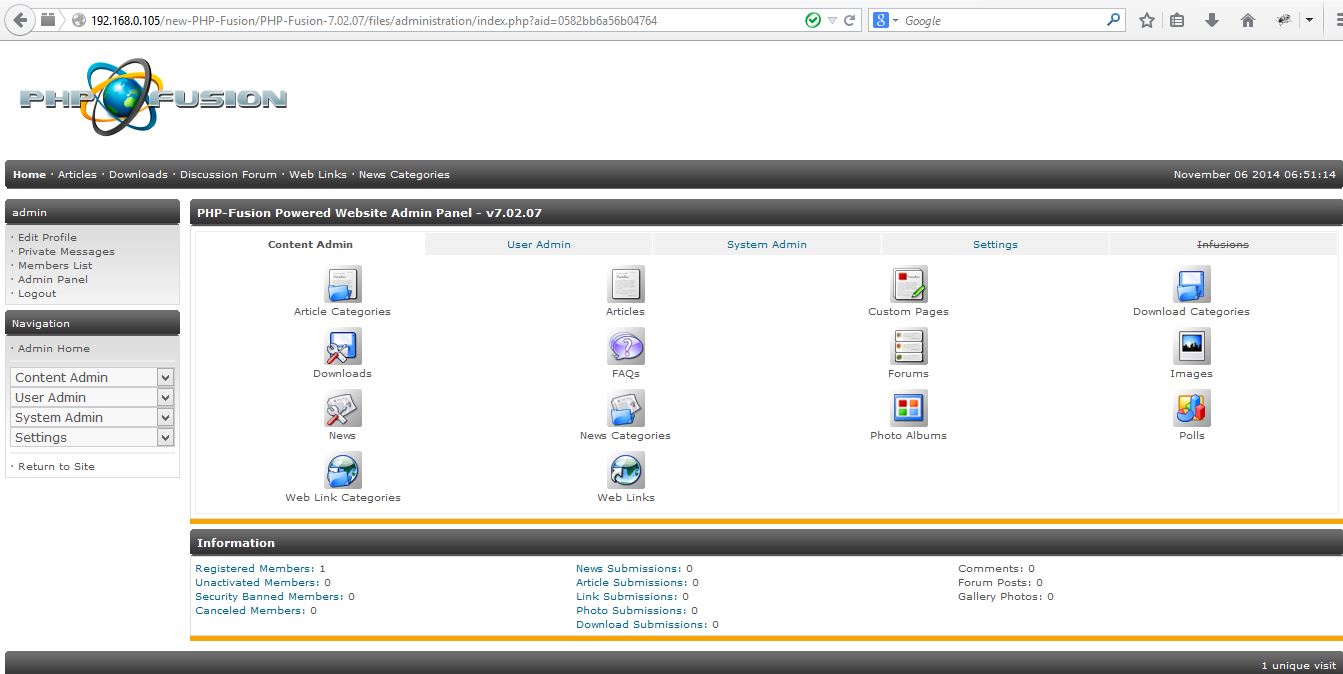The width and height of the screenshot is (1343, 674).
Task: Open the Polls icon
Action: click(x=1192, y=408)
